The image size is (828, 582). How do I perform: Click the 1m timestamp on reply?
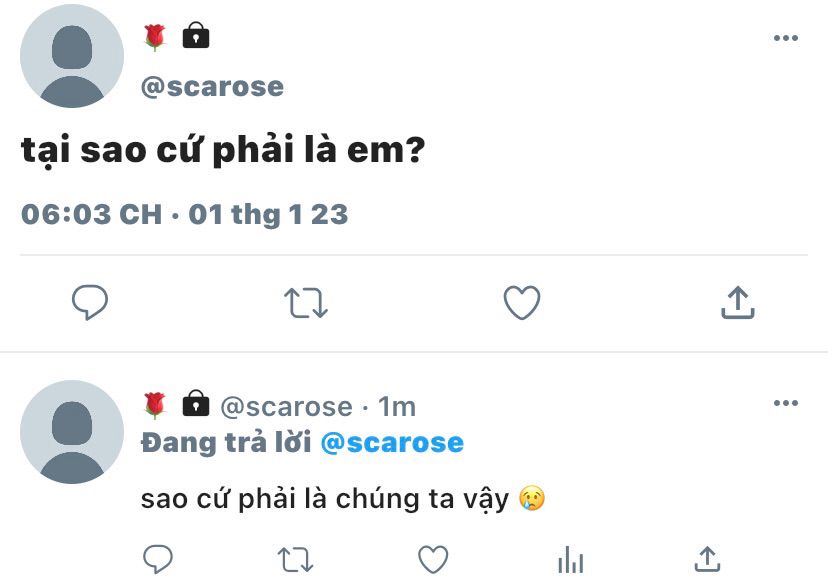[397, 407]
